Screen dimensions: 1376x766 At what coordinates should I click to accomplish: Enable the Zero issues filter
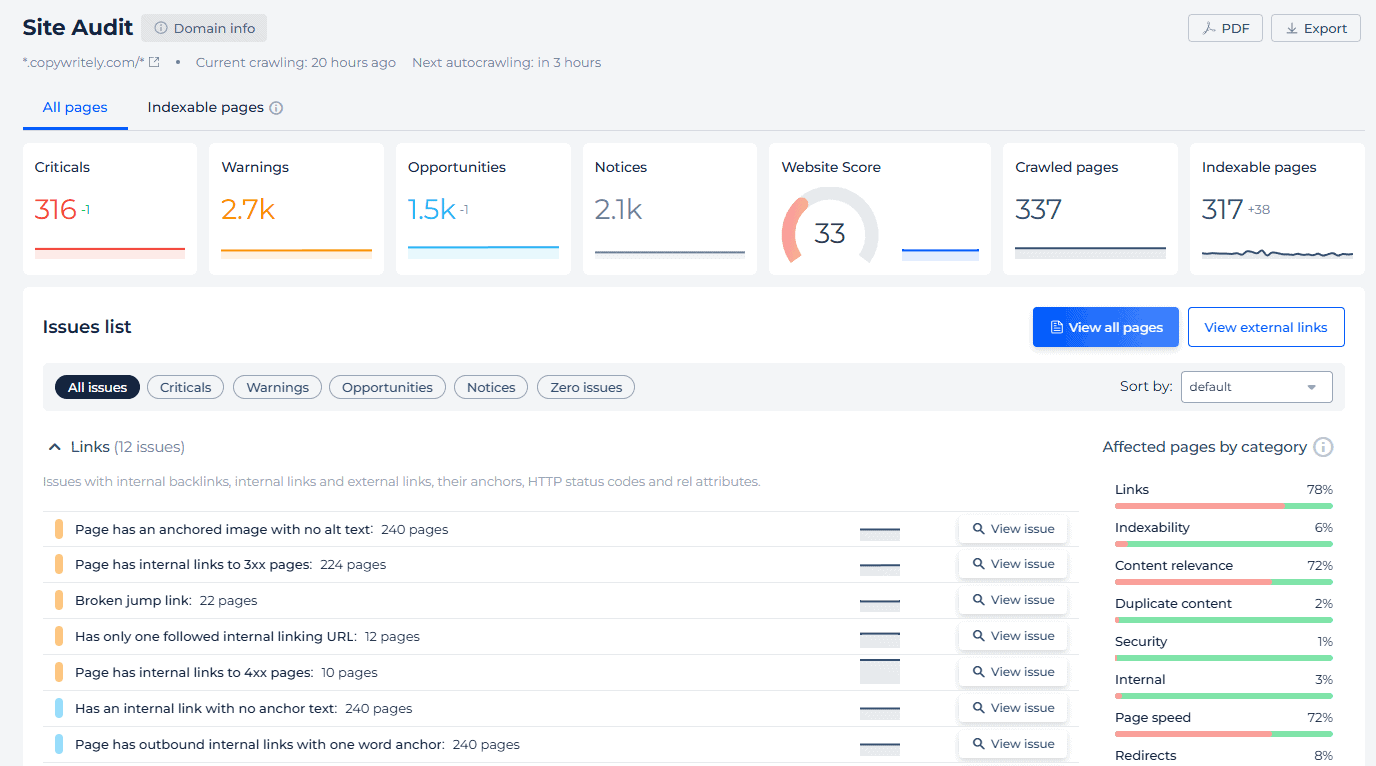pos(585,387)
